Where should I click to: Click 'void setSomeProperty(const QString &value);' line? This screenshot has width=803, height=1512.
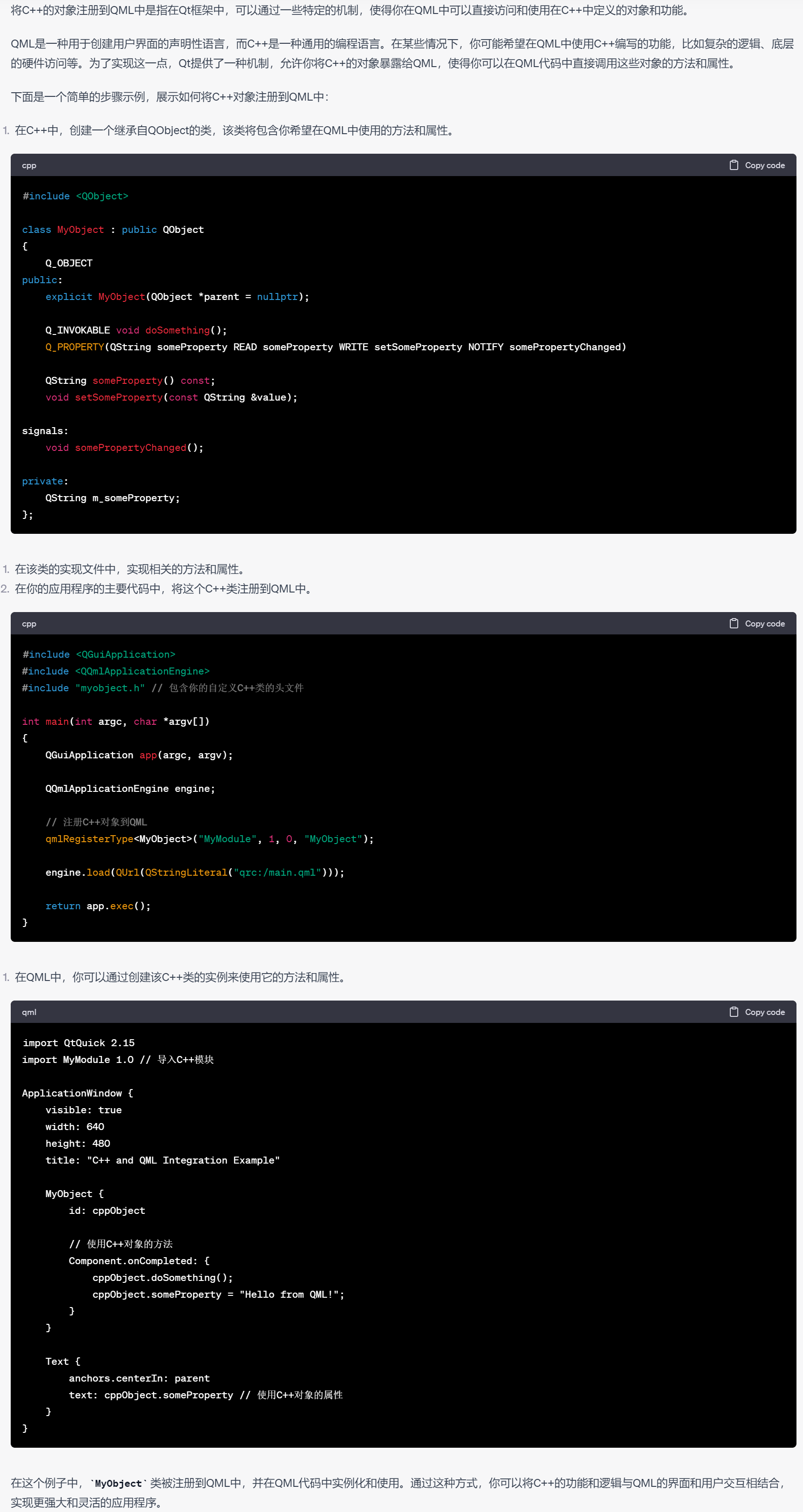[172, 397]
